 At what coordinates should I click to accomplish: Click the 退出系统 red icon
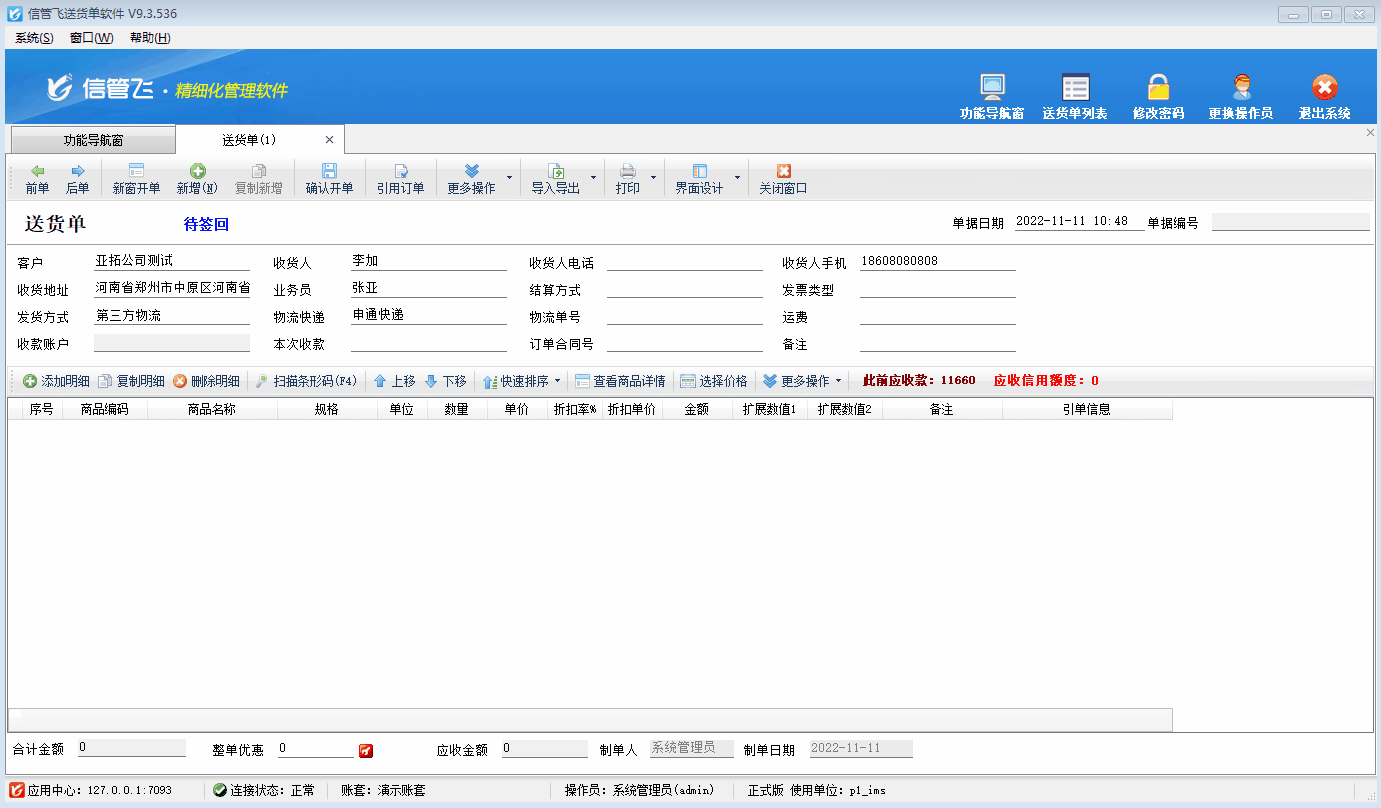click(1324, 88)
